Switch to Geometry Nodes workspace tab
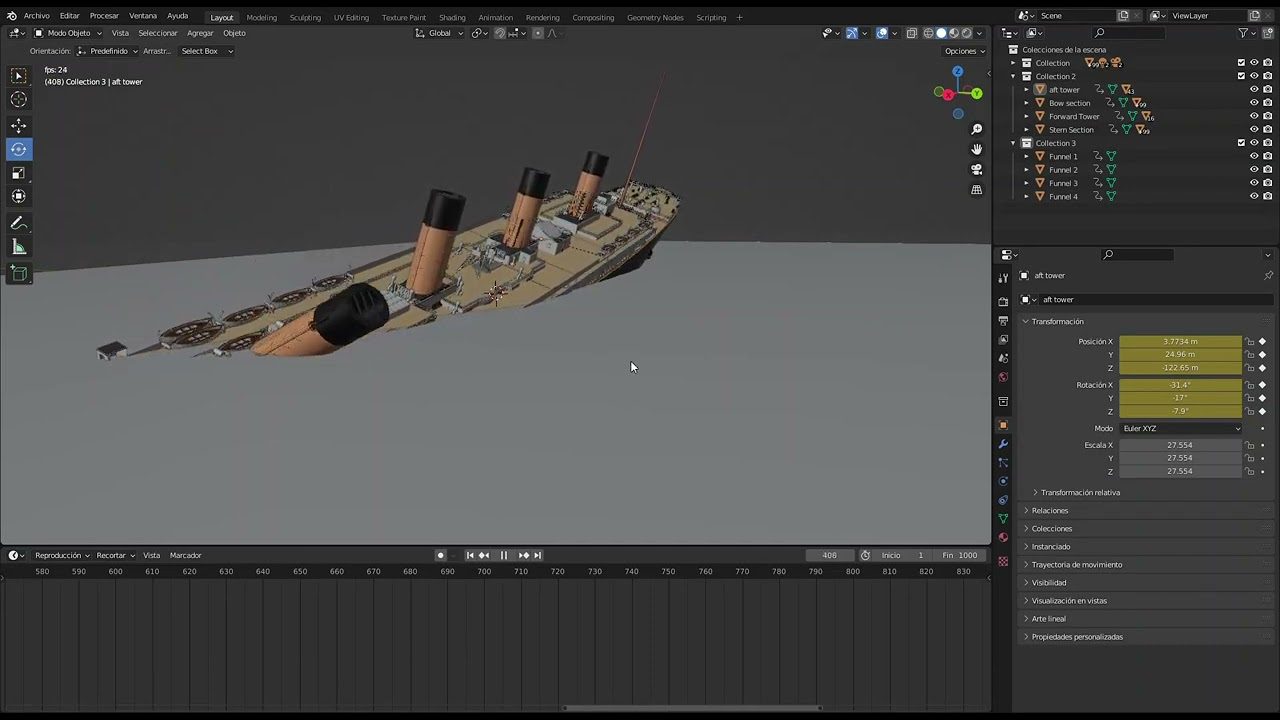Image resolution: width=1280 pixels, height=720 pixels. [655, 17]
